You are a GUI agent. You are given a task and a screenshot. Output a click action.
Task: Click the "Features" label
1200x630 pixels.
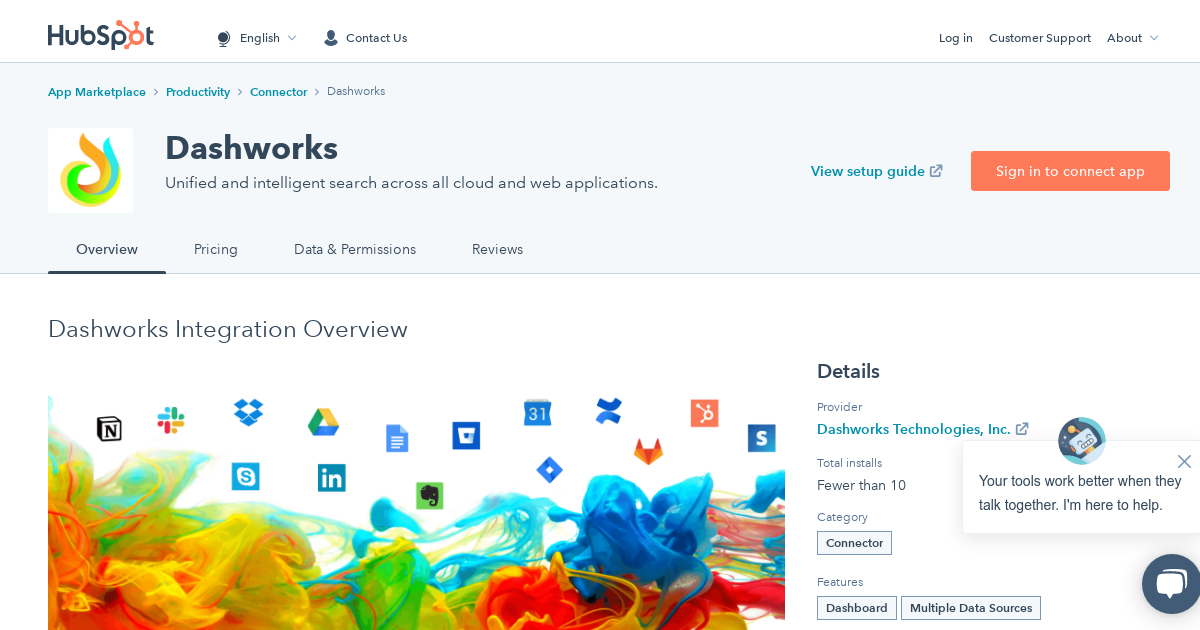point(840,582)
